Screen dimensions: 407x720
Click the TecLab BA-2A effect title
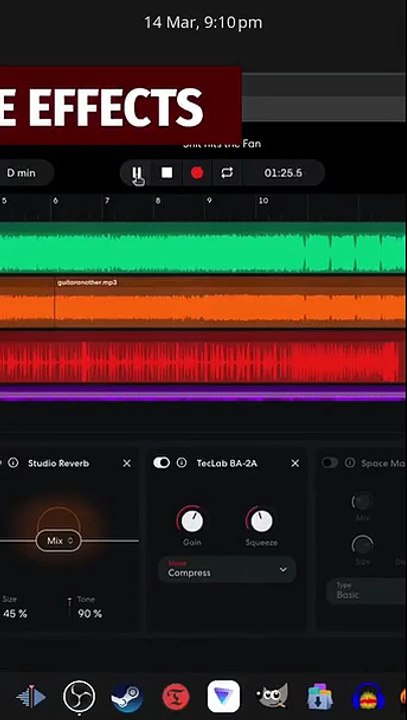227,463
